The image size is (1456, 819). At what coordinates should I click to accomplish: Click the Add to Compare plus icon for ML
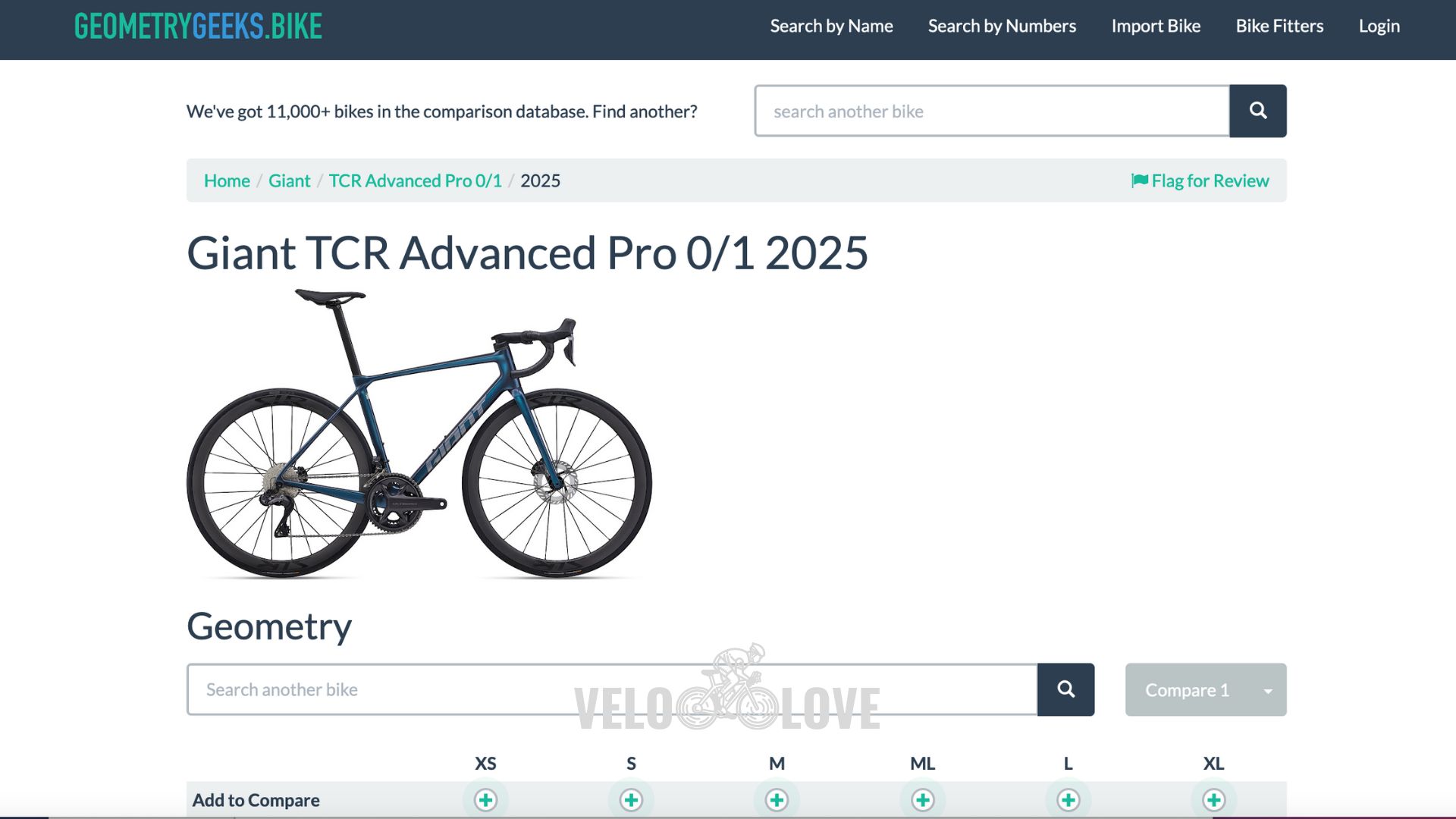tap(923, 799)
